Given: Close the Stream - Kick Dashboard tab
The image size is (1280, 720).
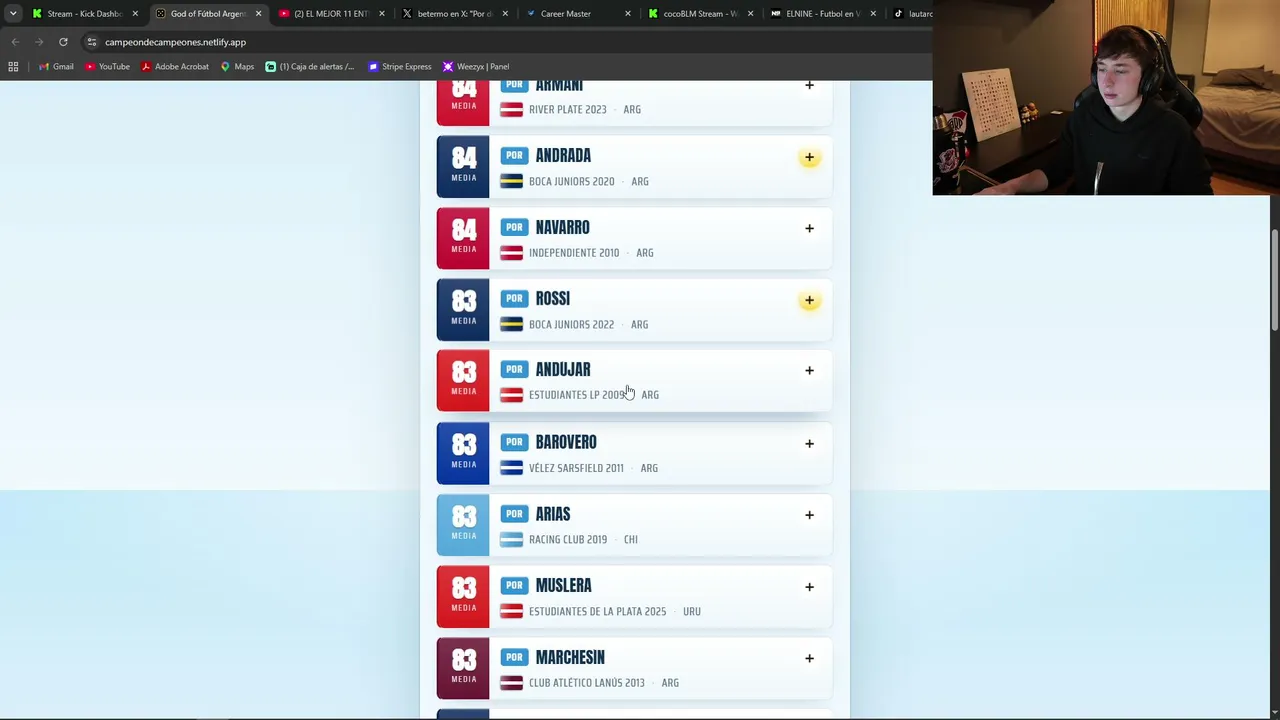Looking at the screenshot, I should [x=135, y=14].
